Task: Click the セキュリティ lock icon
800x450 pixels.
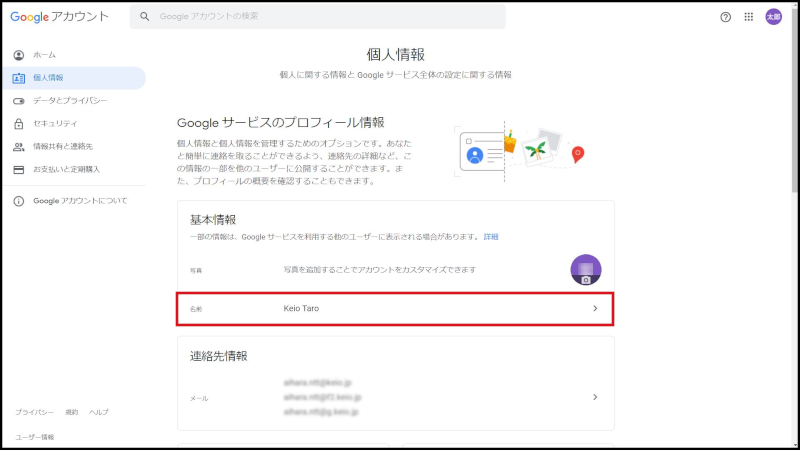Action: coord(19,124)
